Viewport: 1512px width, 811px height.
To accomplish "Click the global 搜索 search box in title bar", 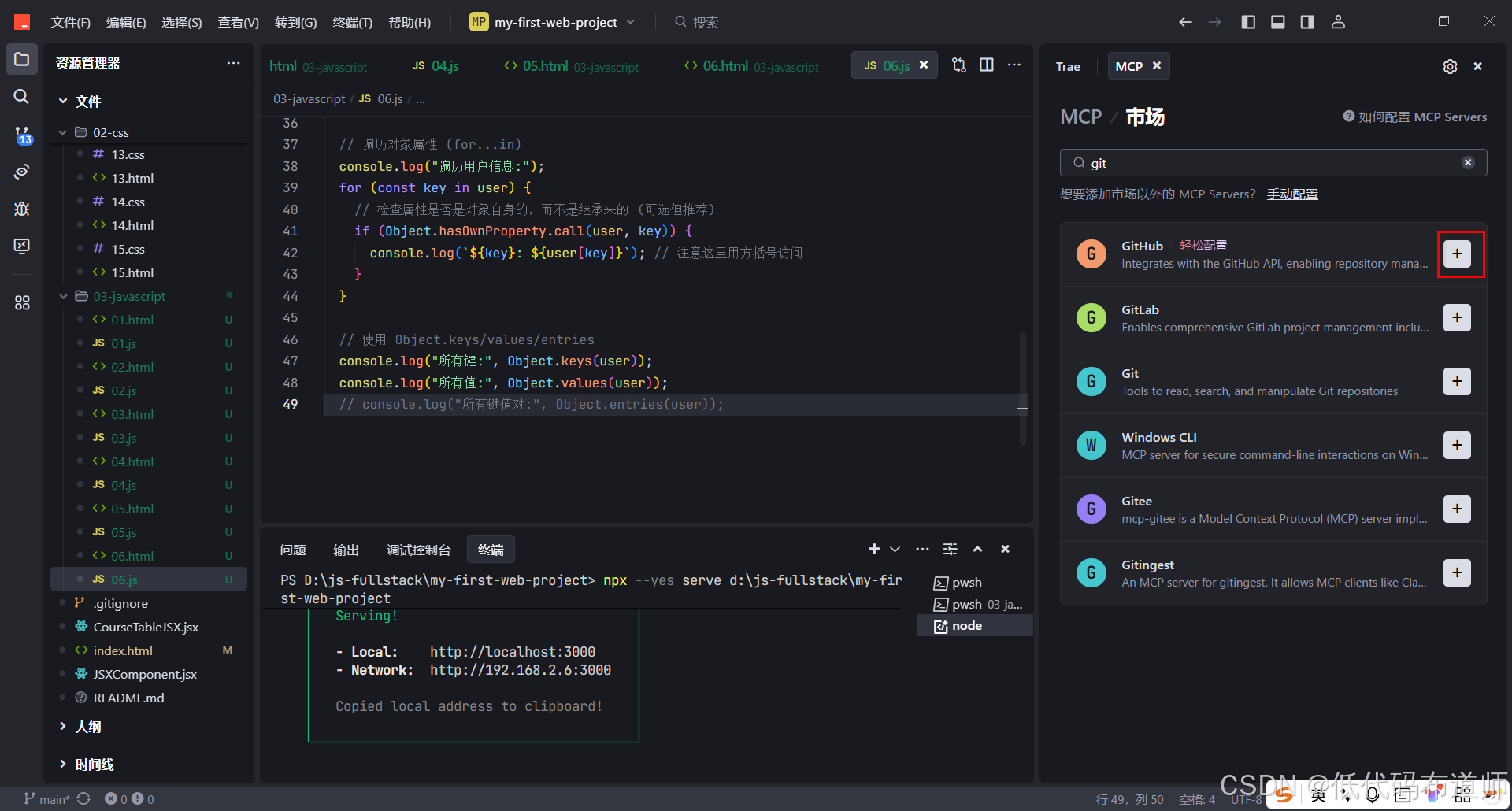I will (698, 22).
